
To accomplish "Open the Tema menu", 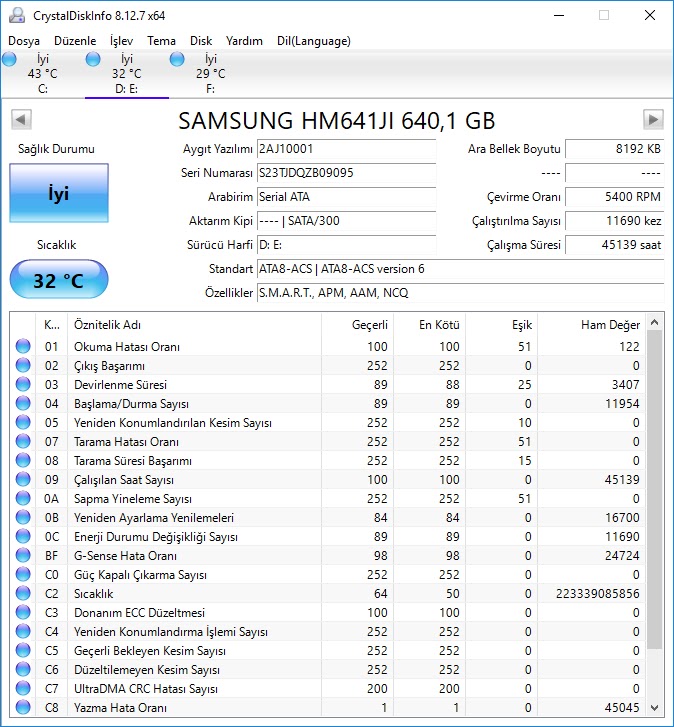I will click(x=161, y=41).
